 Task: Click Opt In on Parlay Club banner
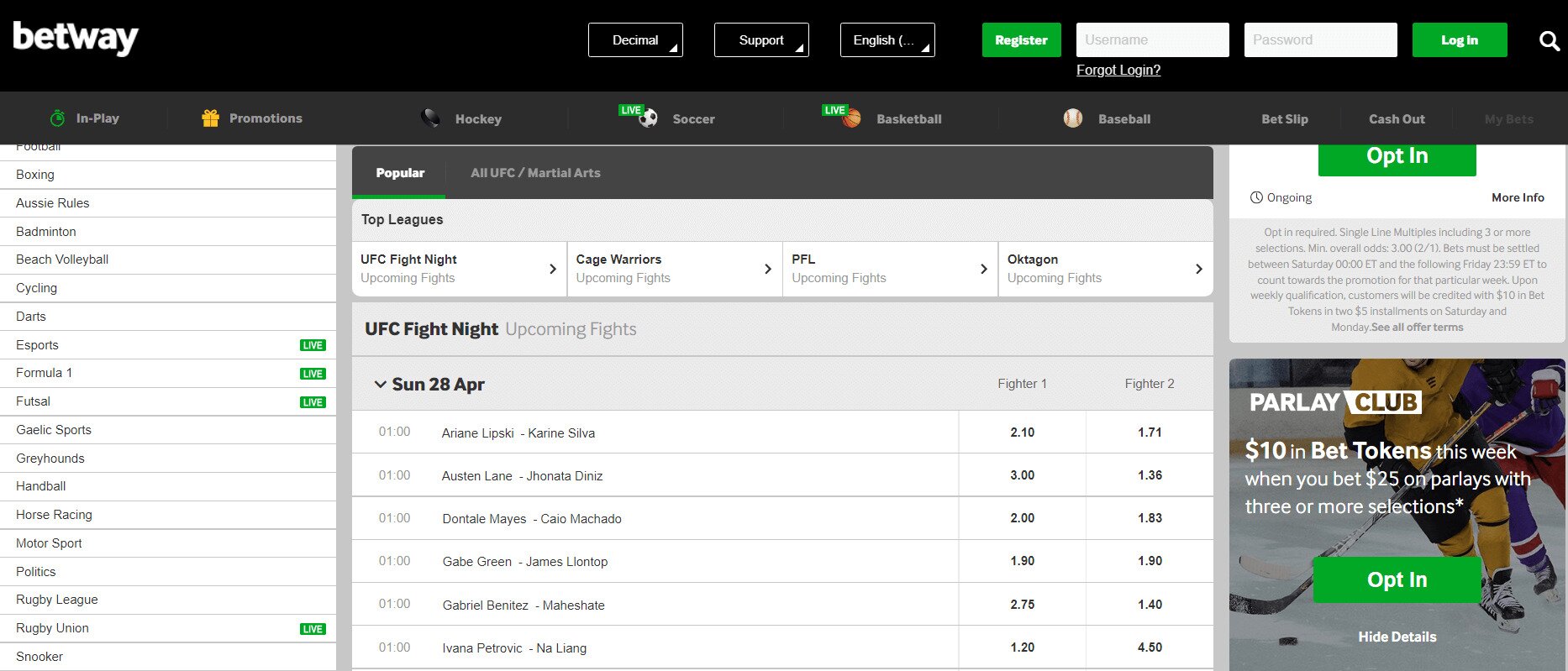[1397, 579]
